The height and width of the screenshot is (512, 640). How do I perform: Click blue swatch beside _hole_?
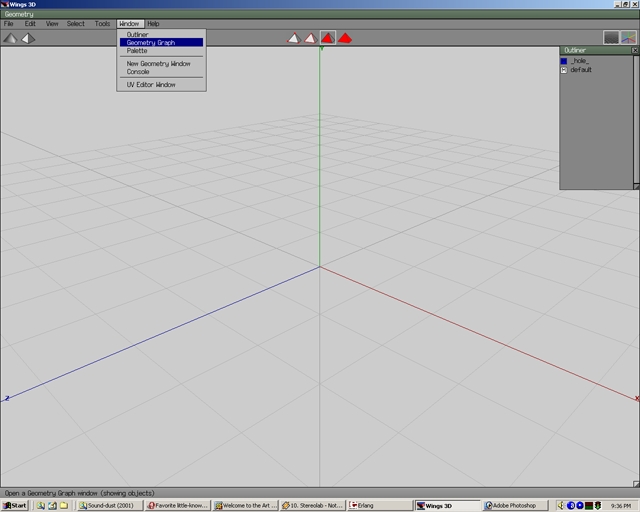click(x=564, y=61)
